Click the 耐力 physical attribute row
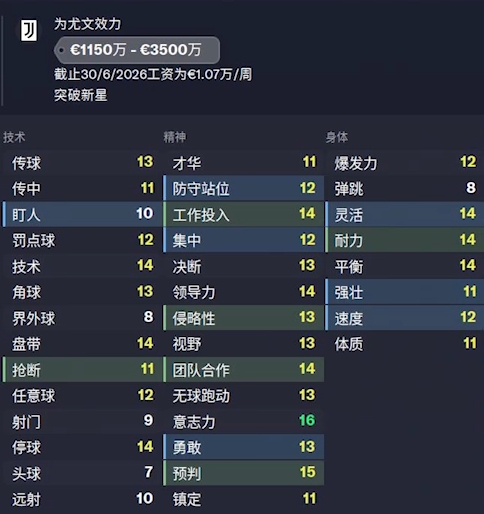Screen dimensions: 484x514 coord(405,240)
